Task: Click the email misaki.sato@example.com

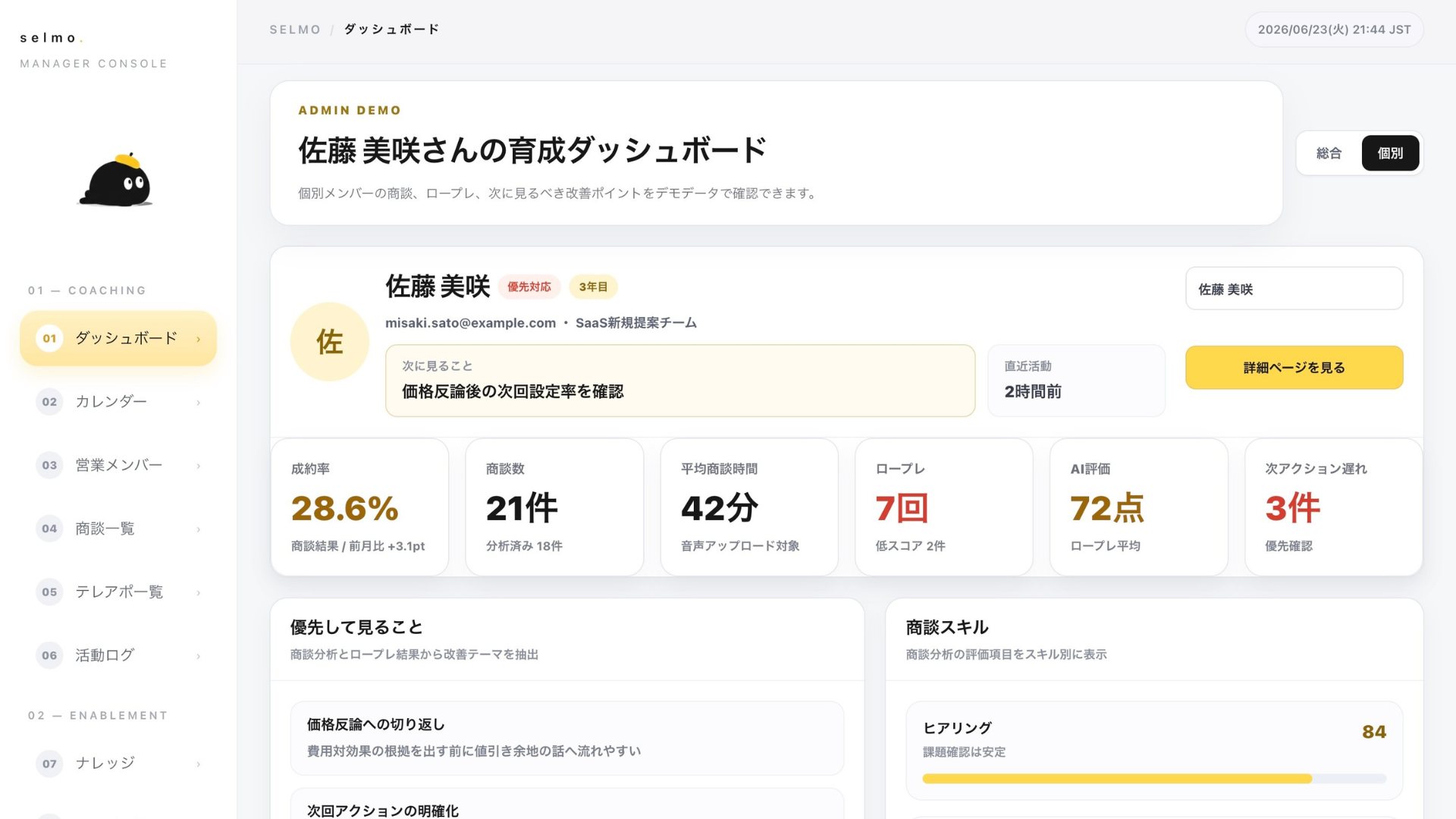Action: (x=470, y=323)
